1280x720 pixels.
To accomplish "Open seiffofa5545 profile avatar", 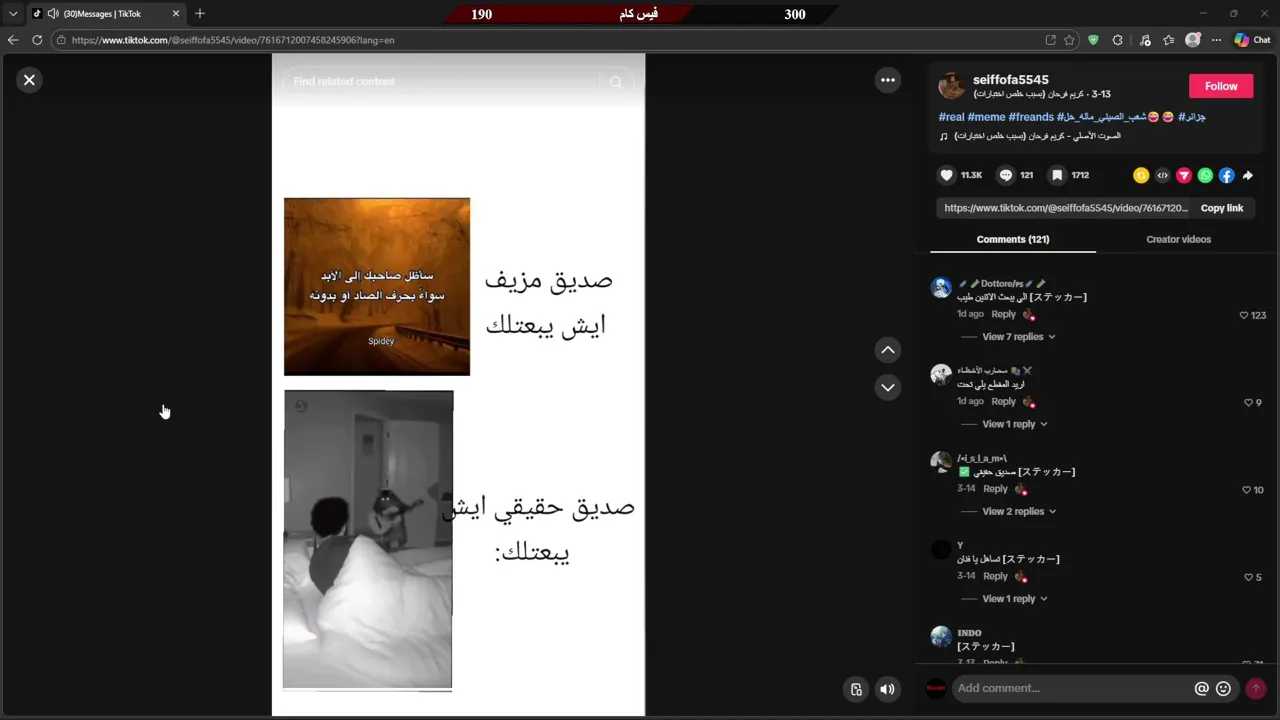I will tap(951, 86).
